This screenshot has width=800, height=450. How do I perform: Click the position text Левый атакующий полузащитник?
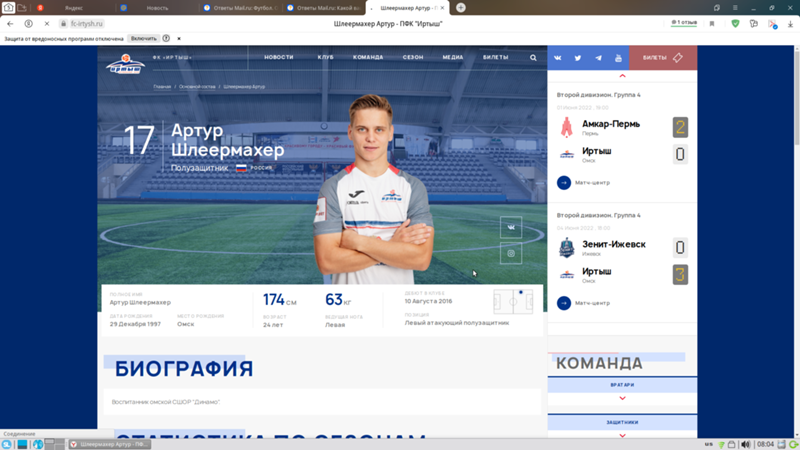tap(457, 322)
